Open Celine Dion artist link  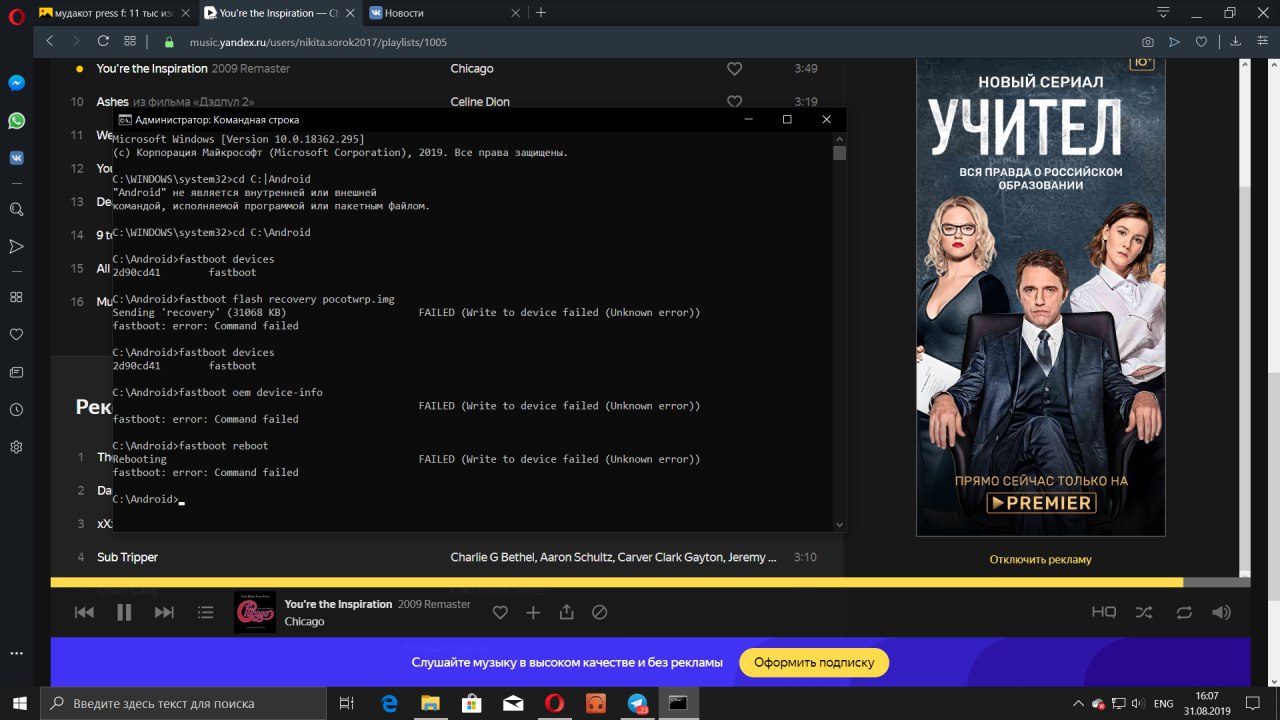480,102
